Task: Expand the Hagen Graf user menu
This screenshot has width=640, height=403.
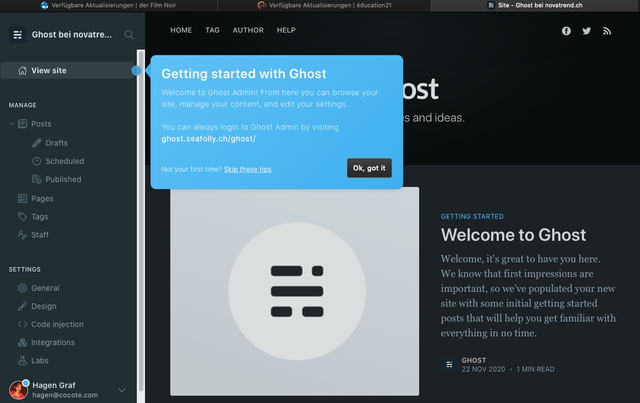Action: click(122, 390)
